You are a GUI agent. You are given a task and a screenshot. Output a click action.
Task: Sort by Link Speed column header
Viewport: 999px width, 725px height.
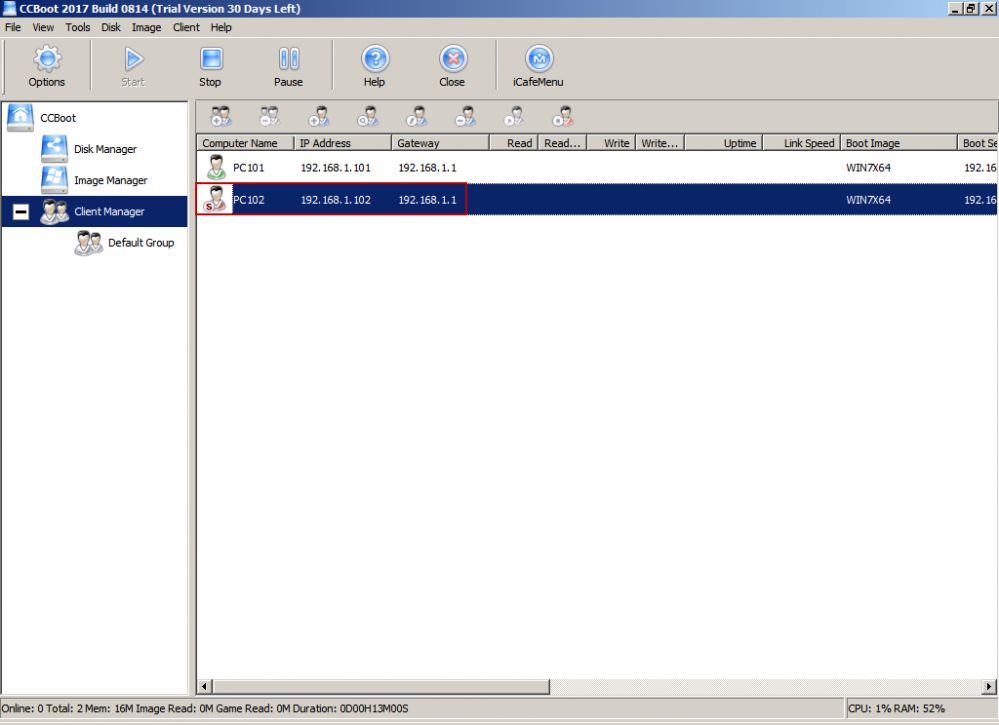[x=802, y=143]
